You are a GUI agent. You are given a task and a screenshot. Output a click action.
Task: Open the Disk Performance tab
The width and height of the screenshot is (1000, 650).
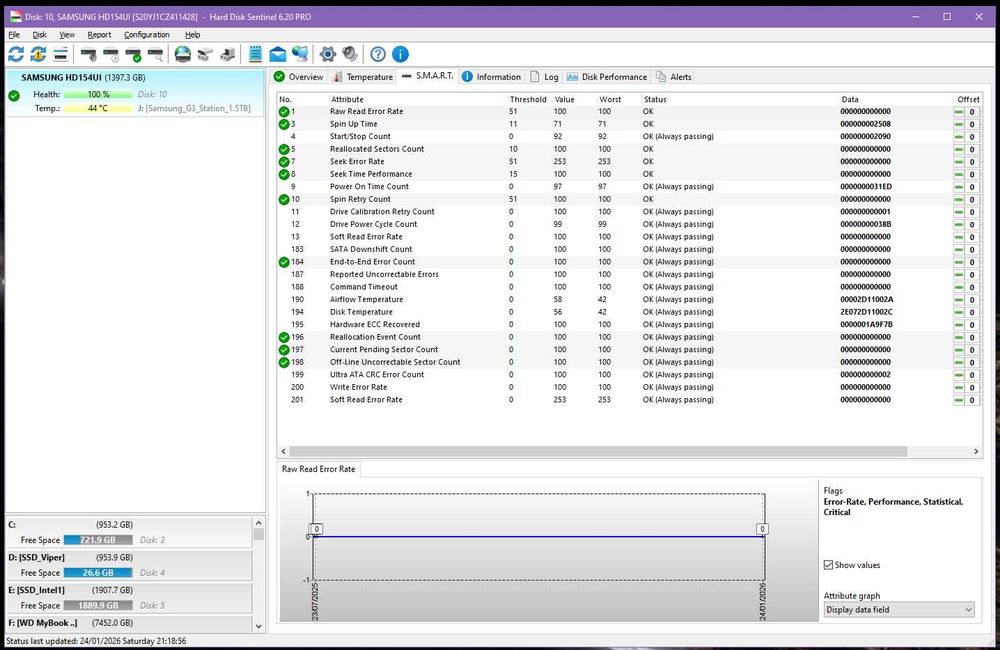click(607, 77)
